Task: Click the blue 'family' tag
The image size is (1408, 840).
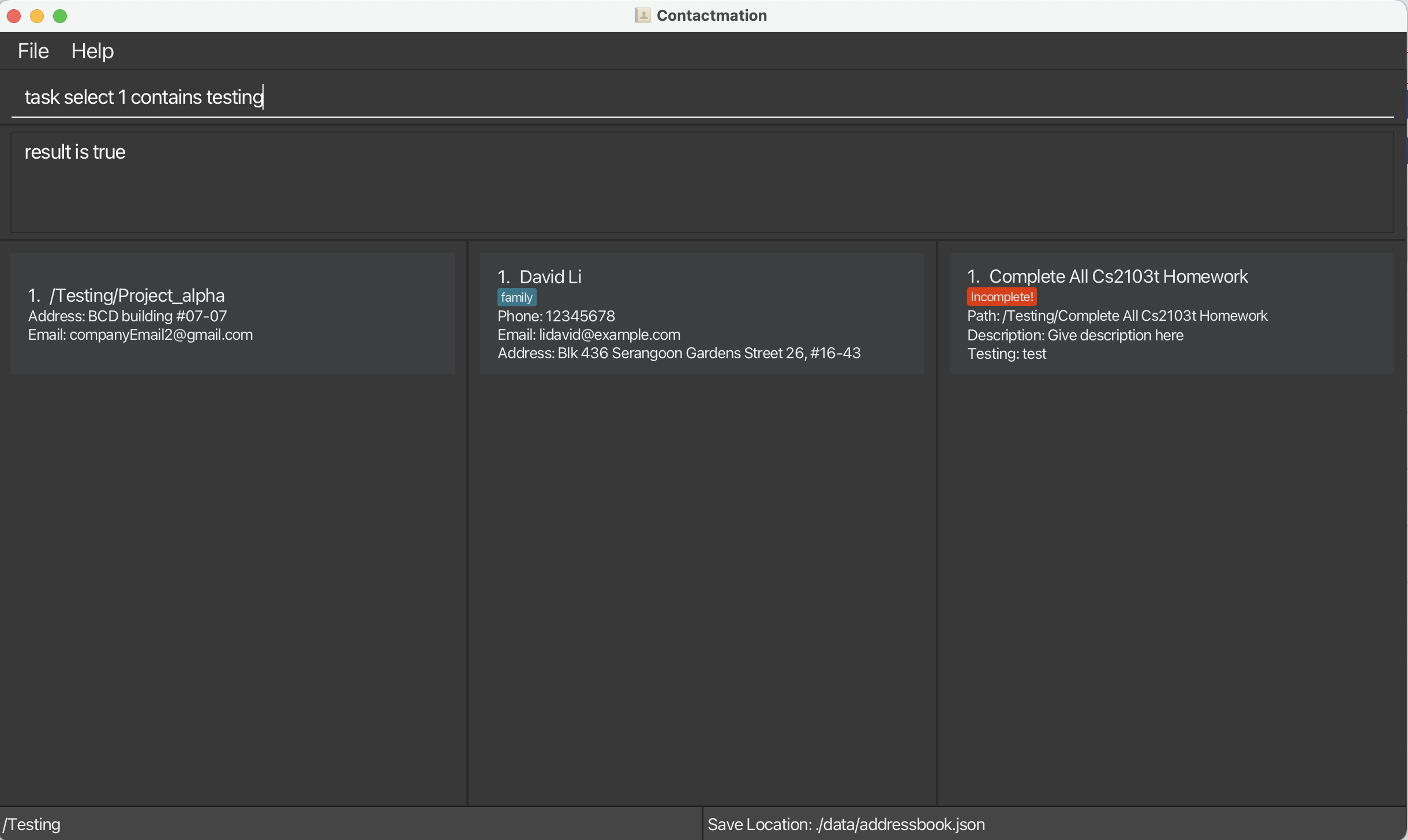Action: click(516, 298)
